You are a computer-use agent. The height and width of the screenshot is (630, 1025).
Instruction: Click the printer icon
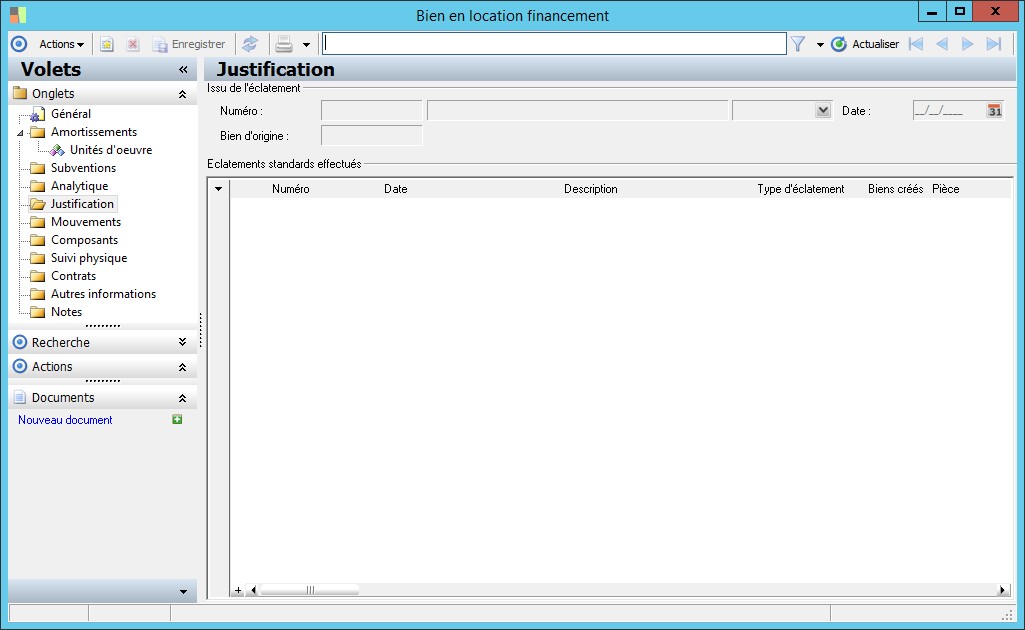pyautogui.click(x=284, y=44)
